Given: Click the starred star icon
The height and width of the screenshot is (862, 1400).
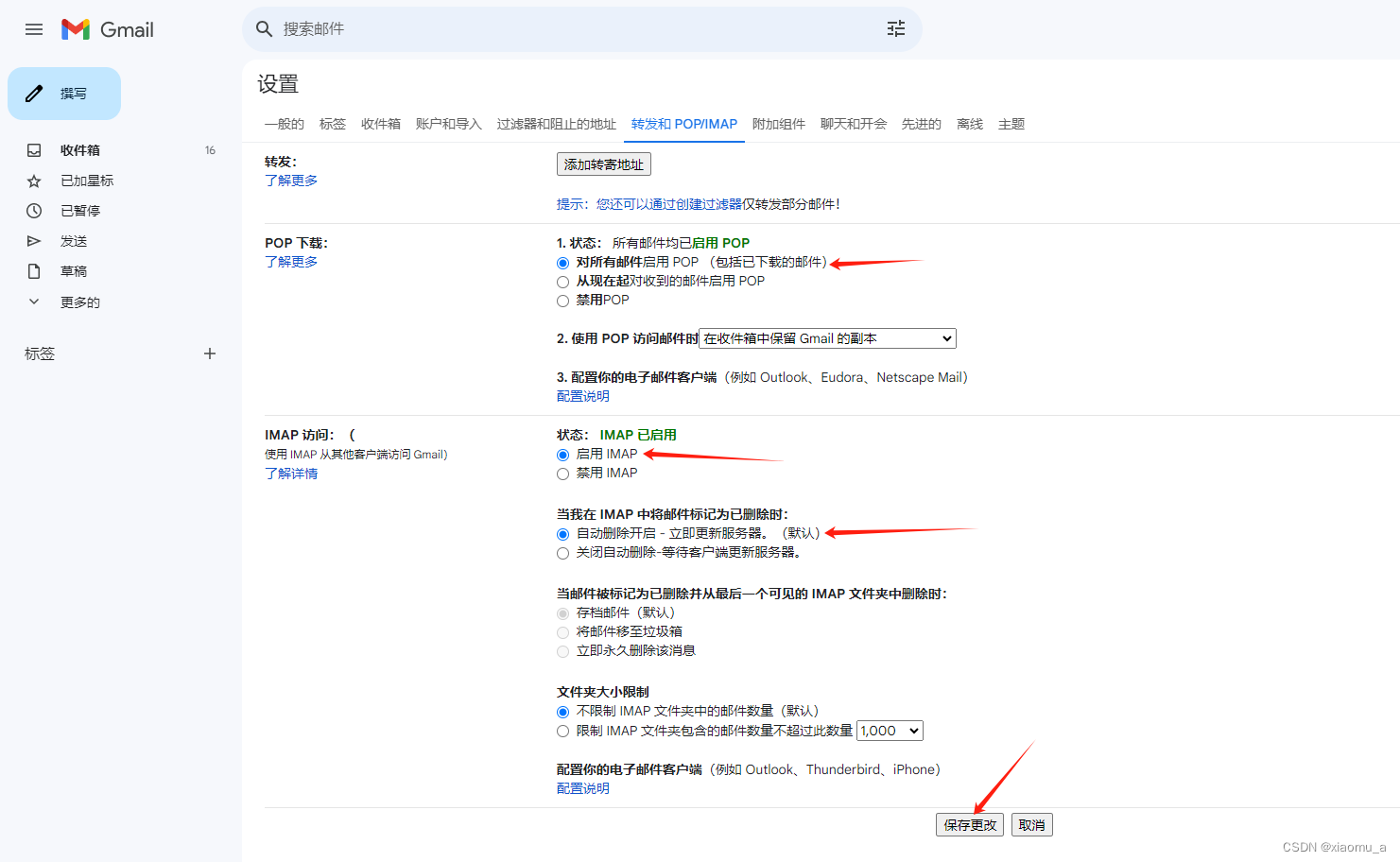Looking at the screenshot, I should point(34,181).
